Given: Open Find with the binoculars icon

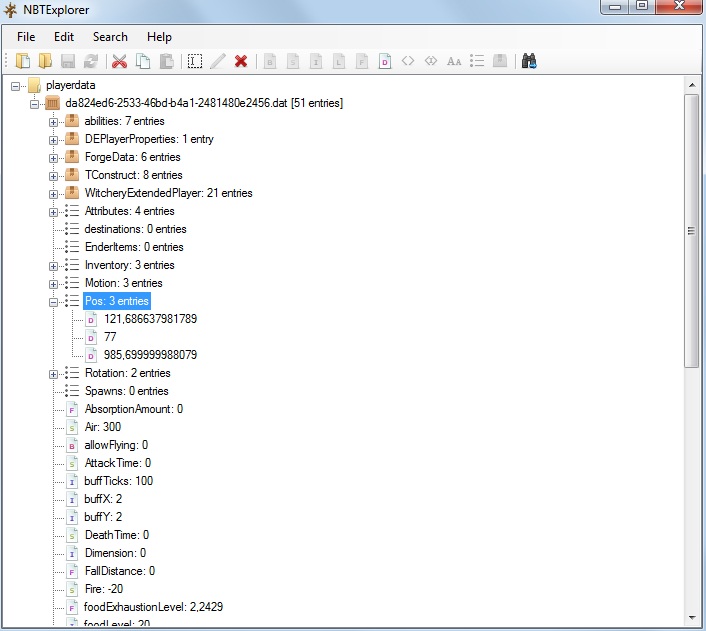Looking at the screenshot, I should 529,60.
